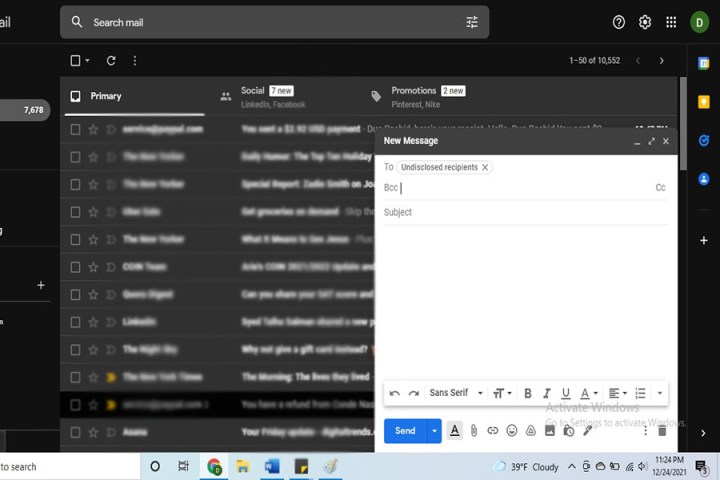Insert numbered list in compose
This screenshot has width=720, height=480.
point(640,393)
